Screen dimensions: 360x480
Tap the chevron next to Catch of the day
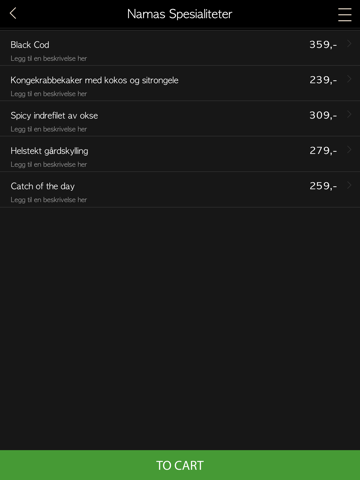point(349,185)
